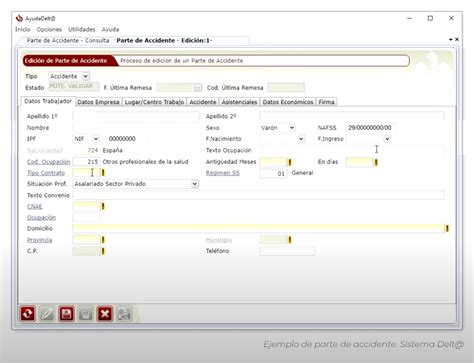The image size is (474, 363).
Task: Click the Texto Convenio input field
Action: 258,195
